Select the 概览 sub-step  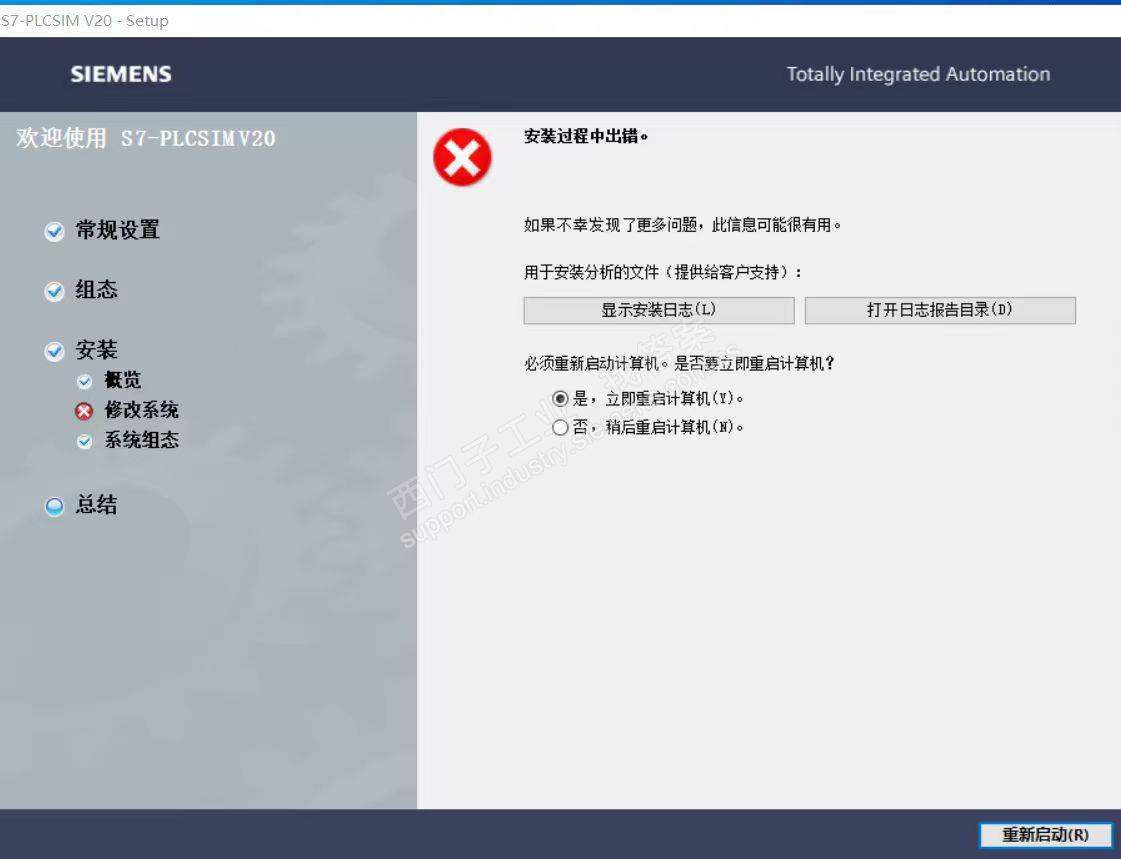coord(123,380)
